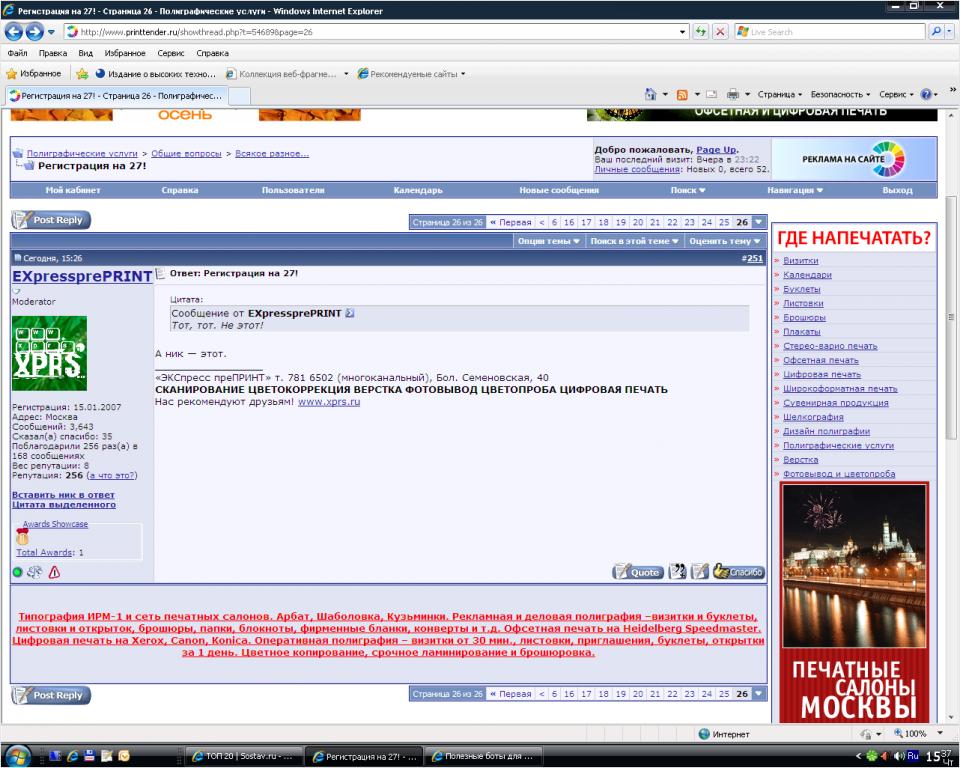Open the Сервис menu in menu bar
This screenshot has width=960, height=768.
171,53
